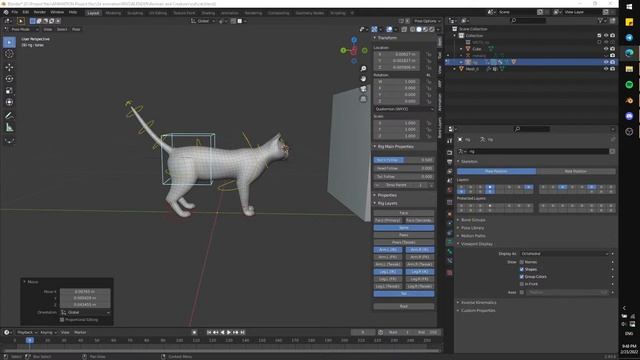This screenshot has width=640, height=360.
Task: Open the File menu
Action: (x=15, y=13)
